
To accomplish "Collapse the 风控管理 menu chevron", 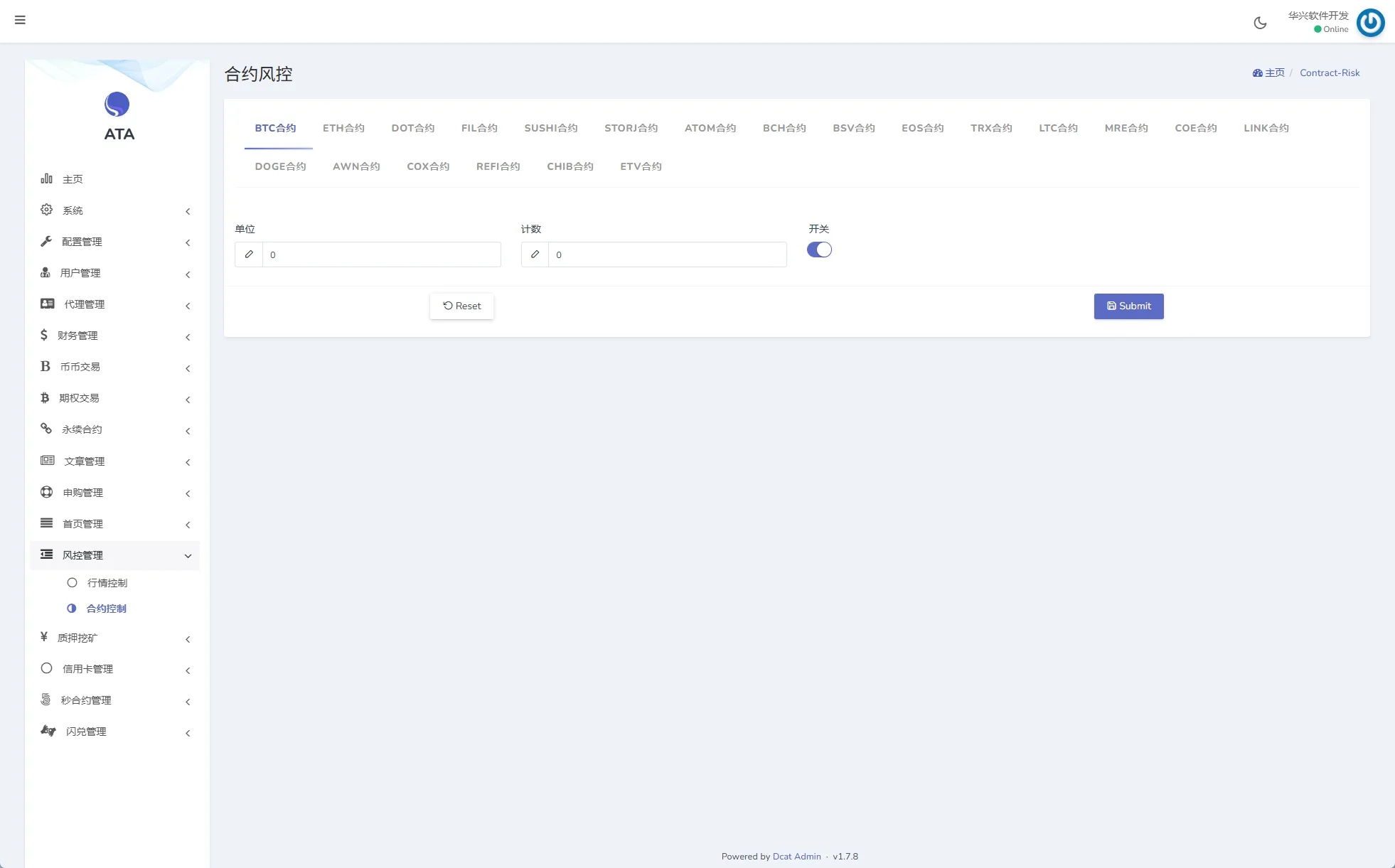I will [x=188, y=556].
